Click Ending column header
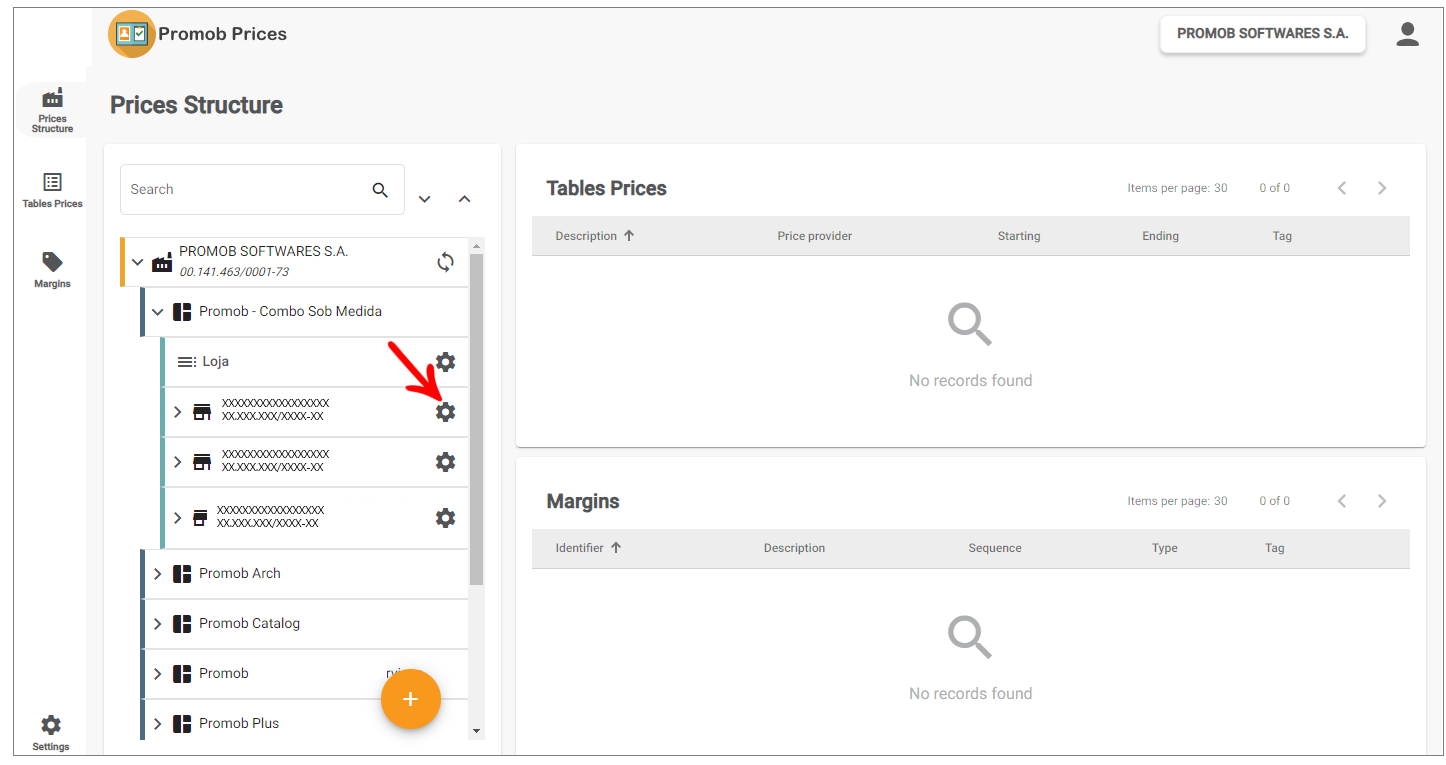 point(1160,236)
